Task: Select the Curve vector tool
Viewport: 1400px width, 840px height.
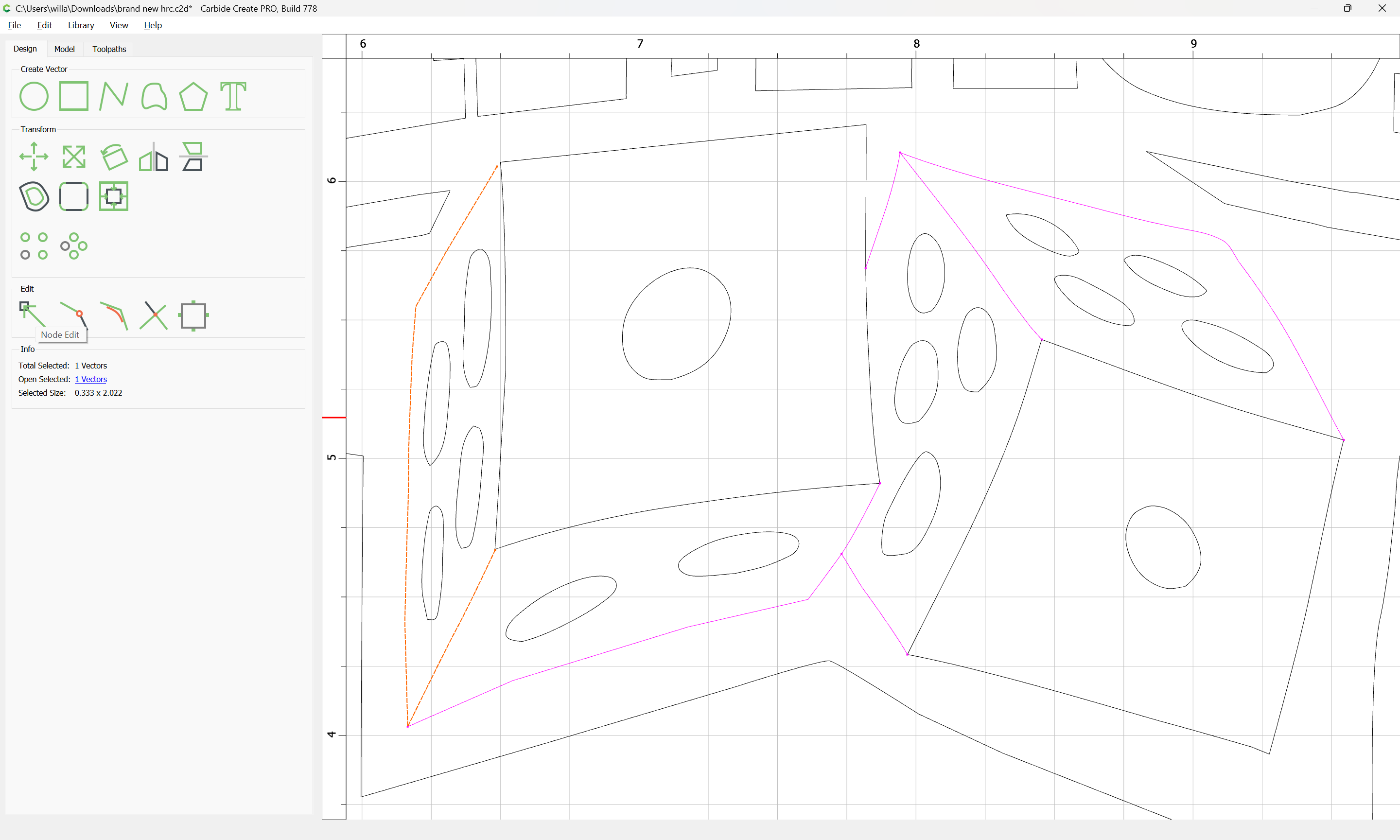Action: 154,96
